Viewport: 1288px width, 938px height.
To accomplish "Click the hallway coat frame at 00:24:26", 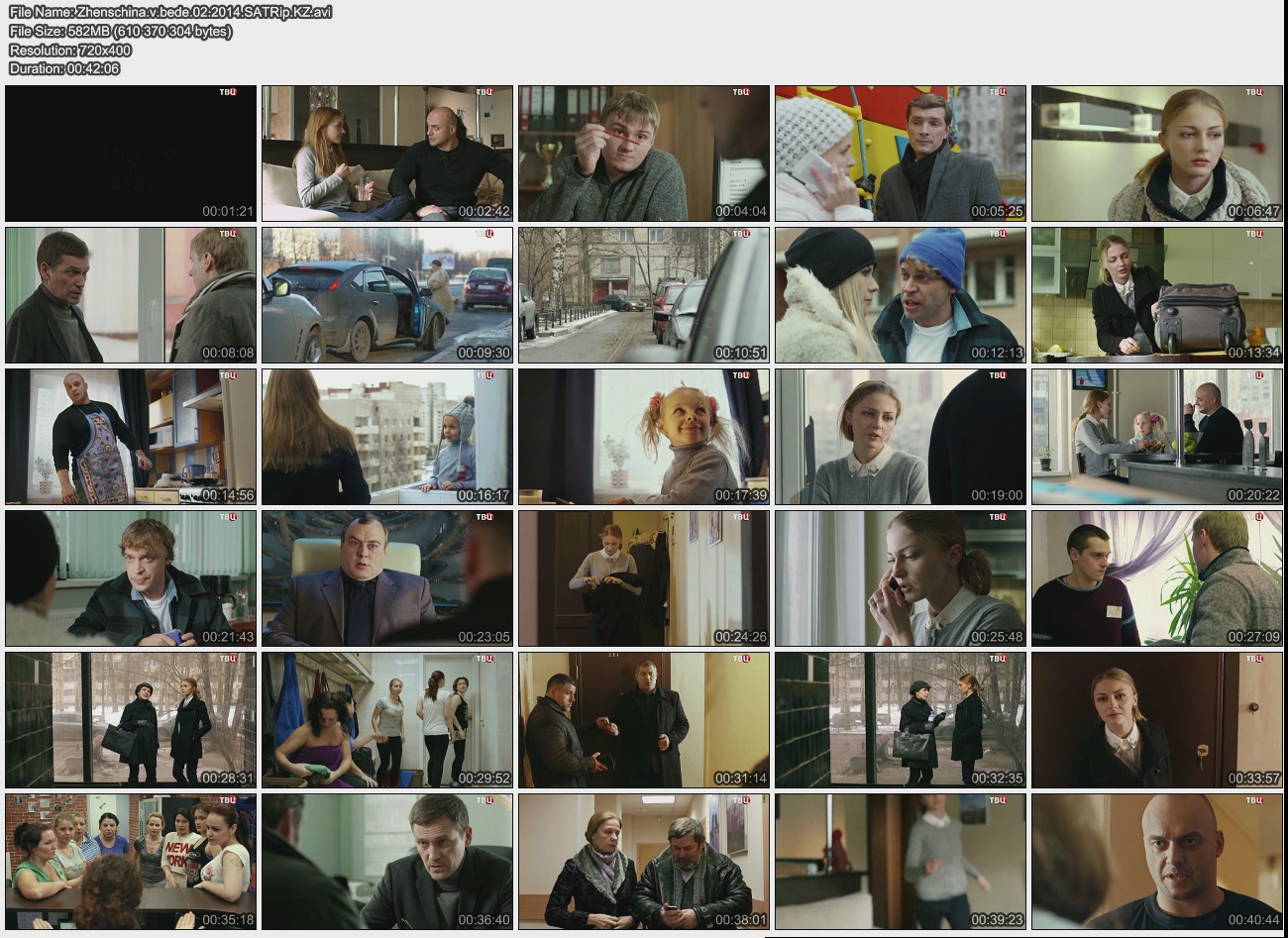I will (x=644, y=578).
